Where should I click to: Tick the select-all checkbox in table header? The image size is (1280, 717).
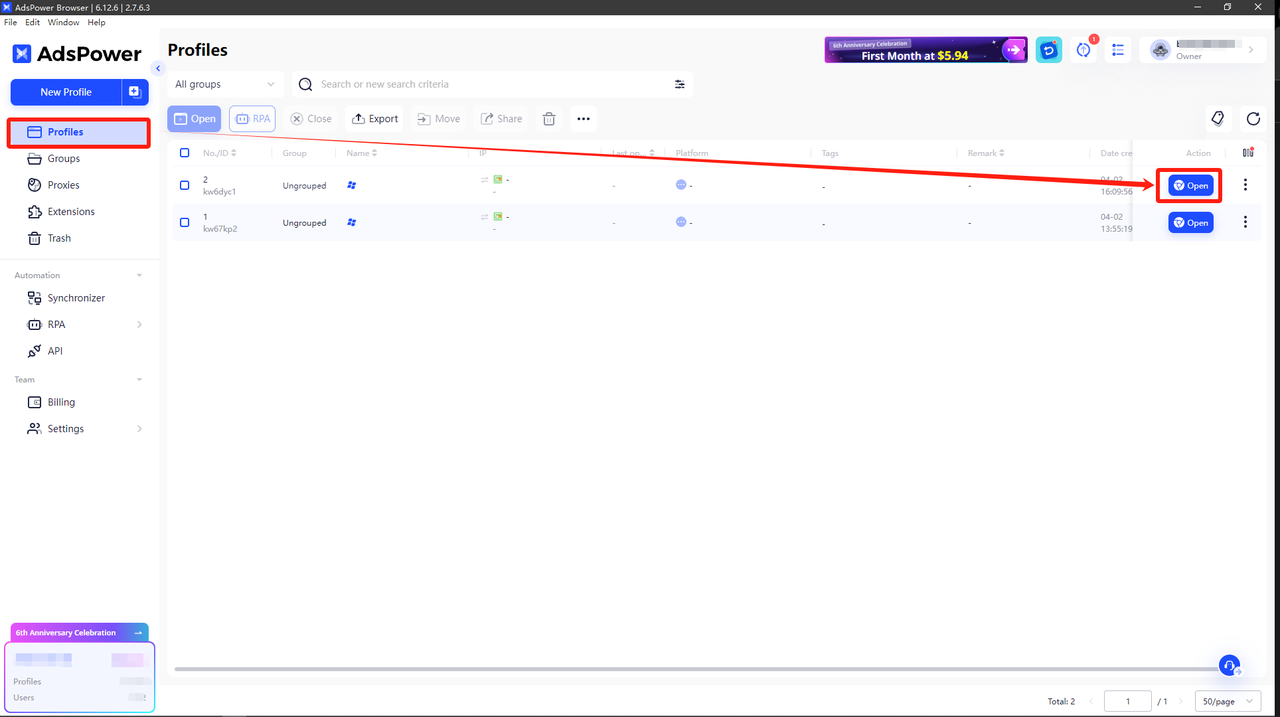click(184, 153)
